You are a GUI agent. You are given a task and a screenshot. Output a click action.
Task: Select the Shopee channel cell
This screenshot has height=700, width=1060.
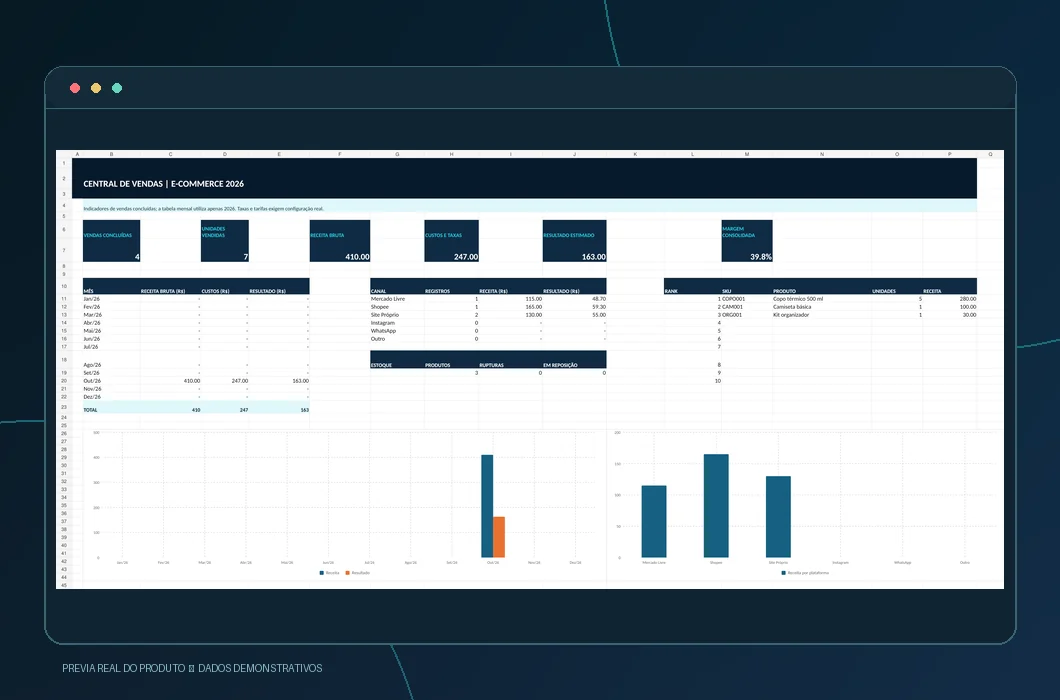[380, 307]
